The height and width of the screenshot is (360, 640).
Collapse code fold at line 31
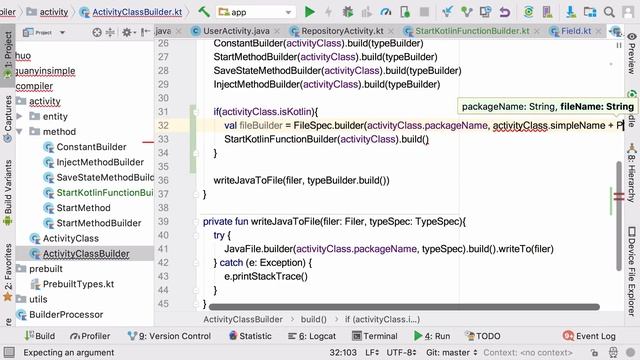196,111
